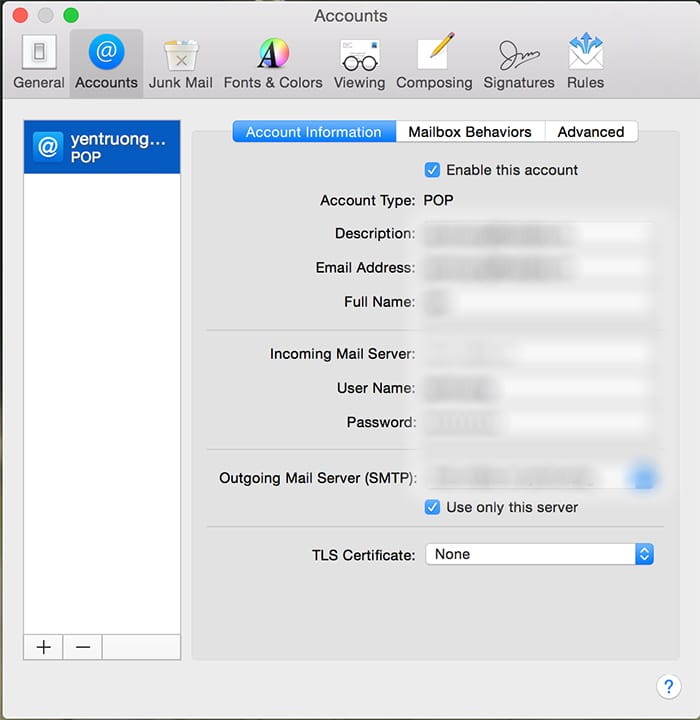The image size is (700, 720).
Task: Open the Advanced tab
Action: (x=590, y=132)
